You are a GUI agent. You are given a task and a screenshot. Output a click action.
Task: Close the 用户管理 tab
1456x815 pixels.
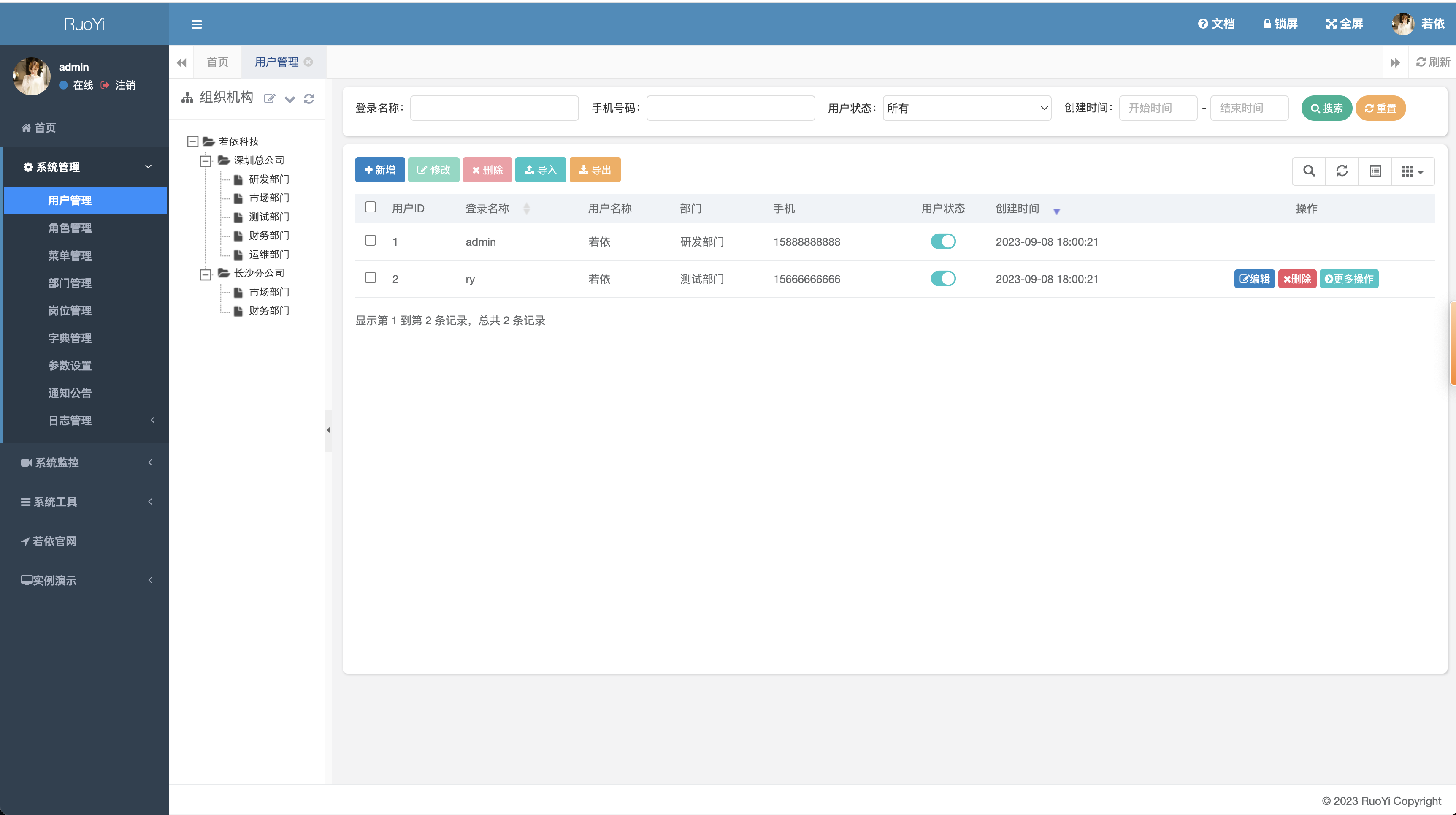(x=308, y=62)
